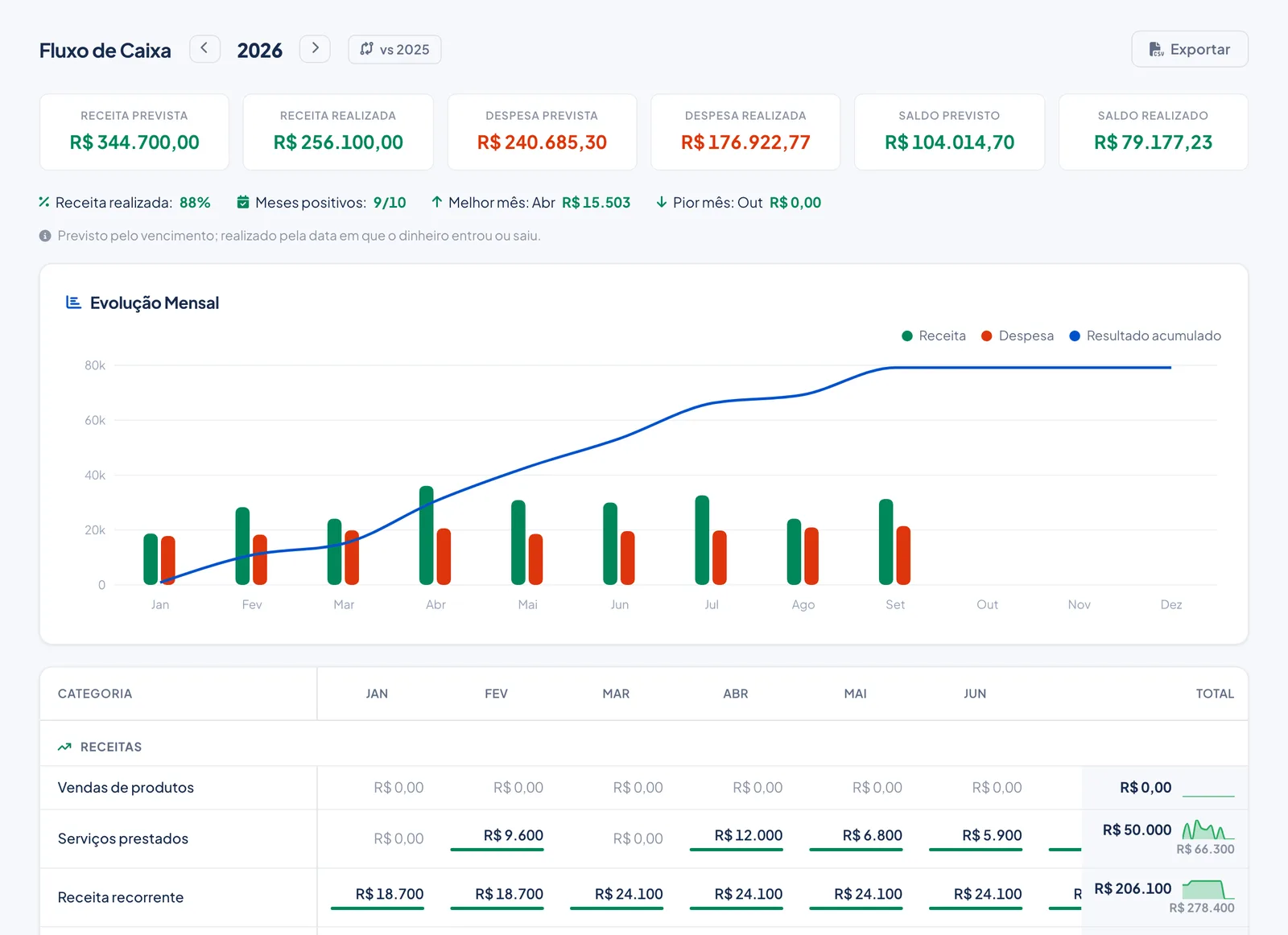The width and height of the screenshot is (1288, 935).
Task: Open Serviços prestados Fev value R$ 9.600
Action: tap(513, 835)
